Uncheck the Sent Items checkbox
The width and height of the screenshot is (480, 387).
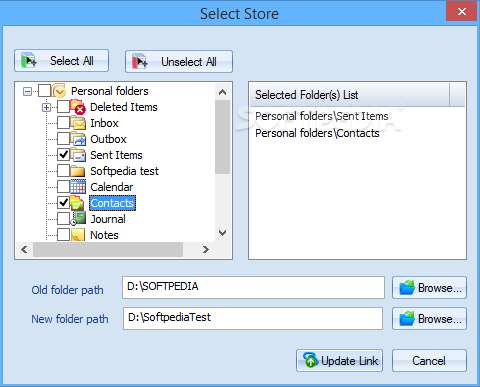(x=63, y=155)
